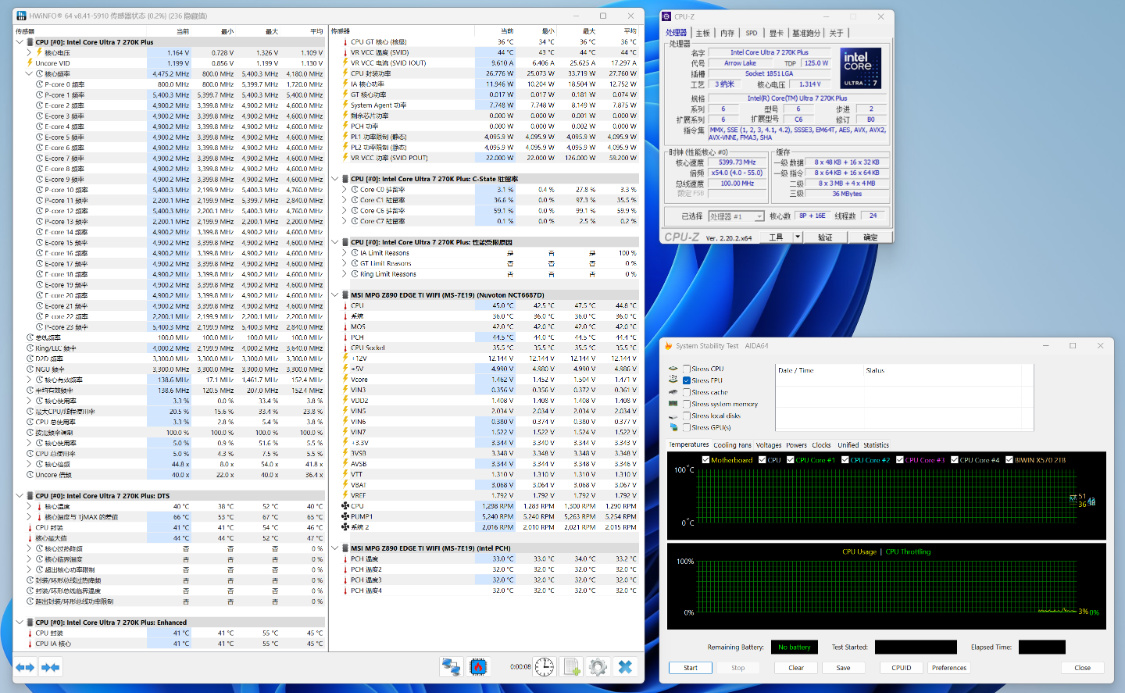Click the CPUID button in AIDA64

901,667
